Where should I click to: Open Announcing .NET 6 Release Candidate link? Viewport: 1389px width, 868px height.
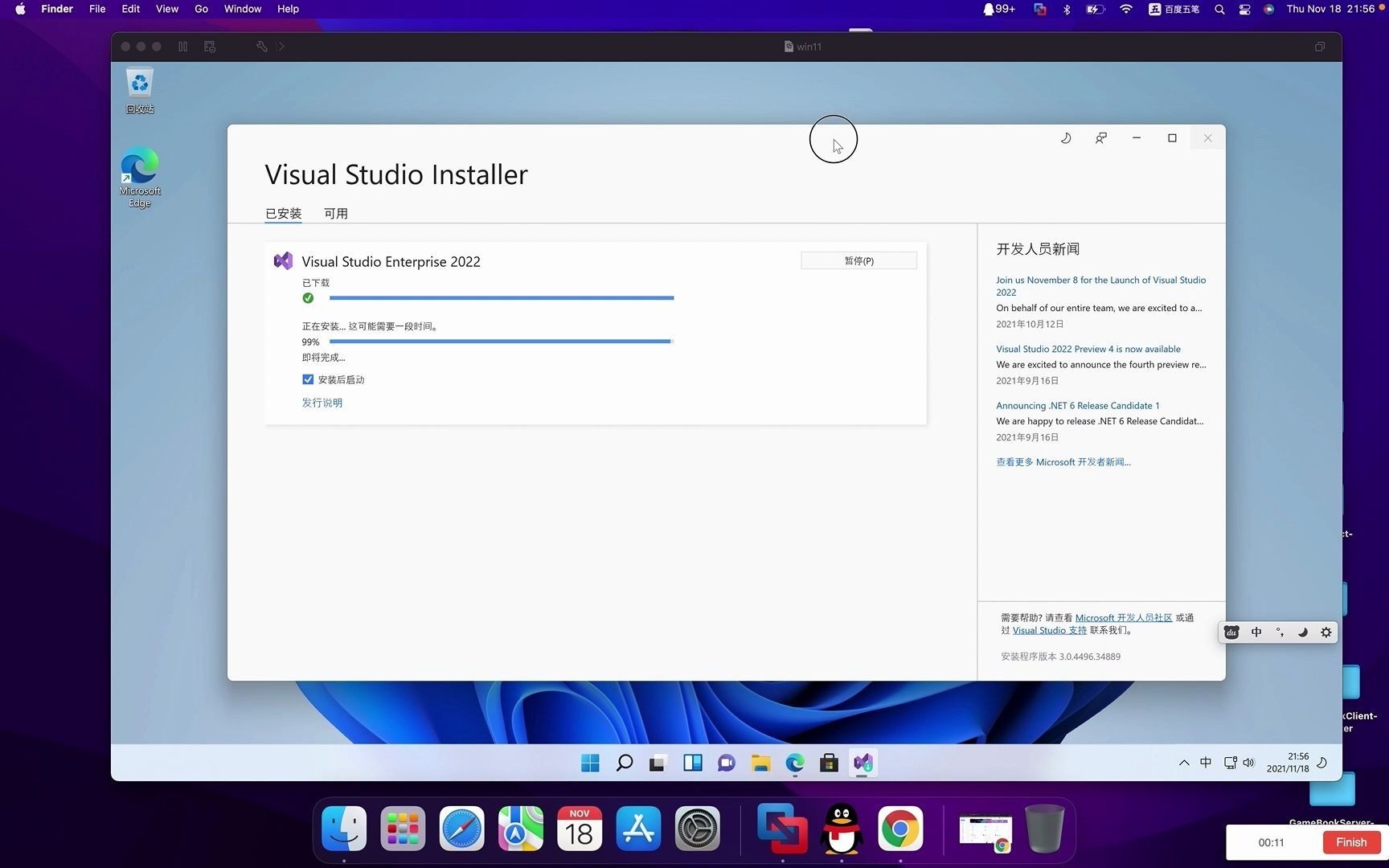coord(1078,406)
